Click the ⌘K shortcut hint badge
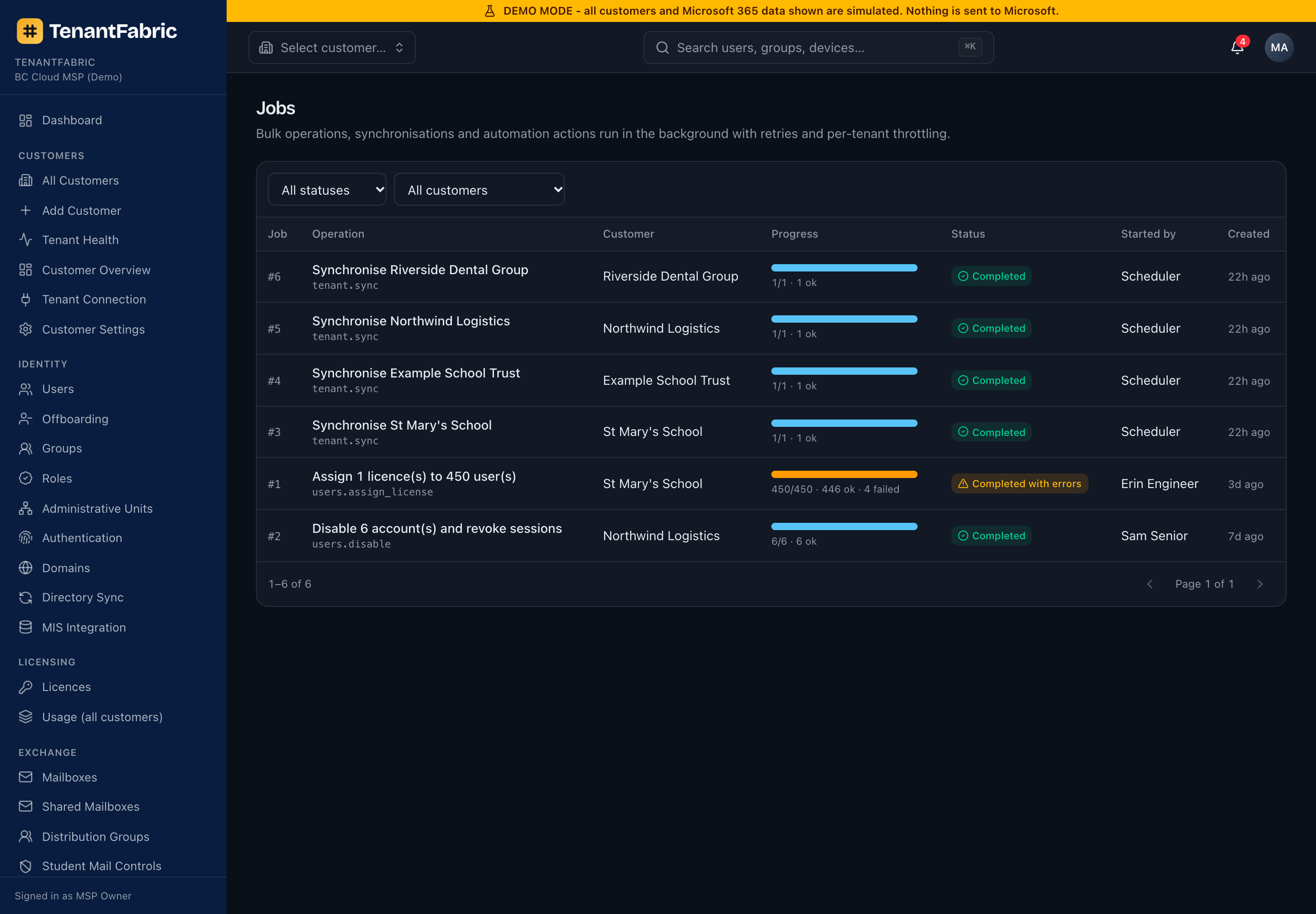 pyautogui.click(x=970, y=47)
